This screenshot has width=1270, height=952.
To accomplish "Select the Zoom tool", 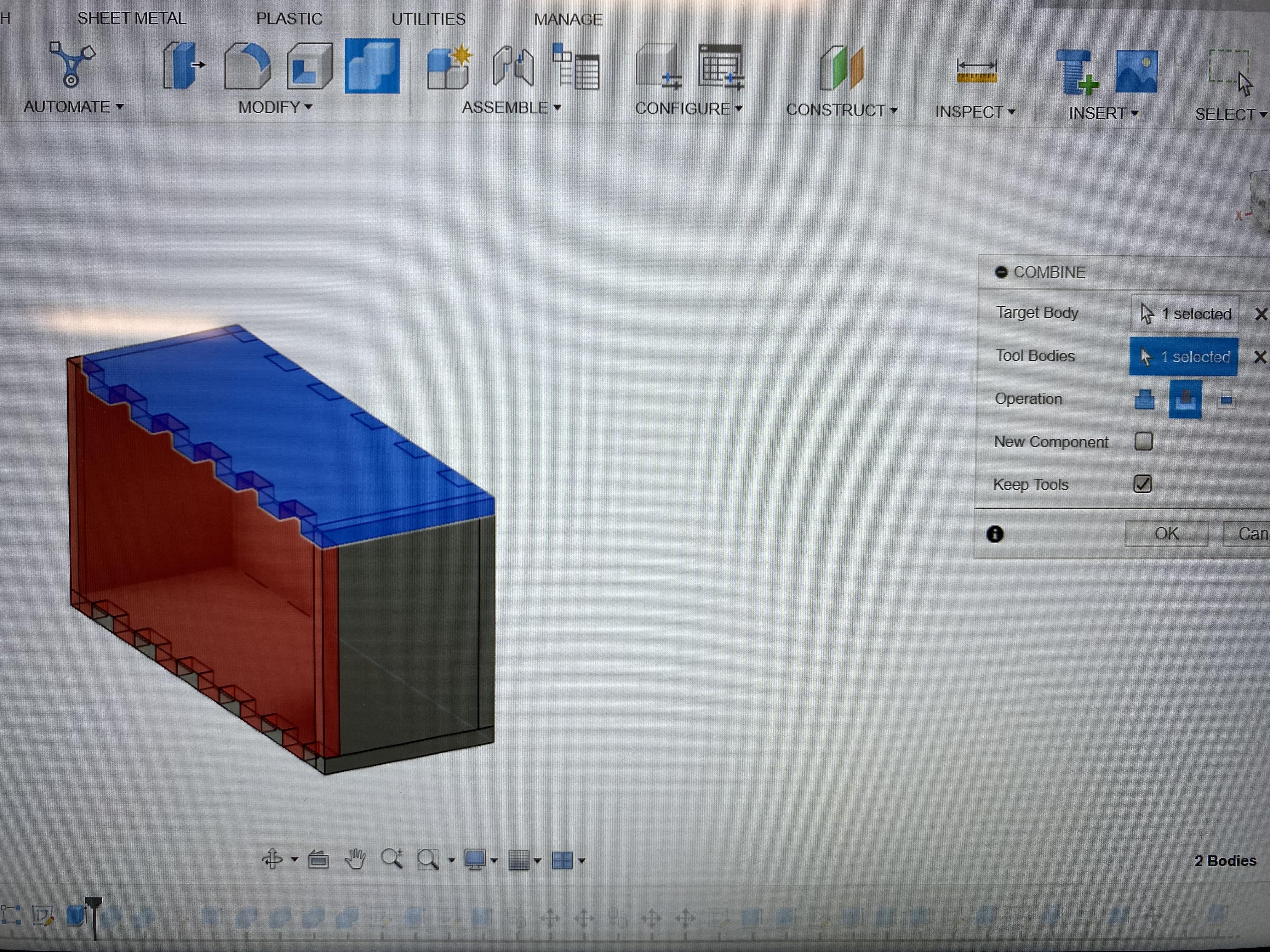I will pos(392,859).
